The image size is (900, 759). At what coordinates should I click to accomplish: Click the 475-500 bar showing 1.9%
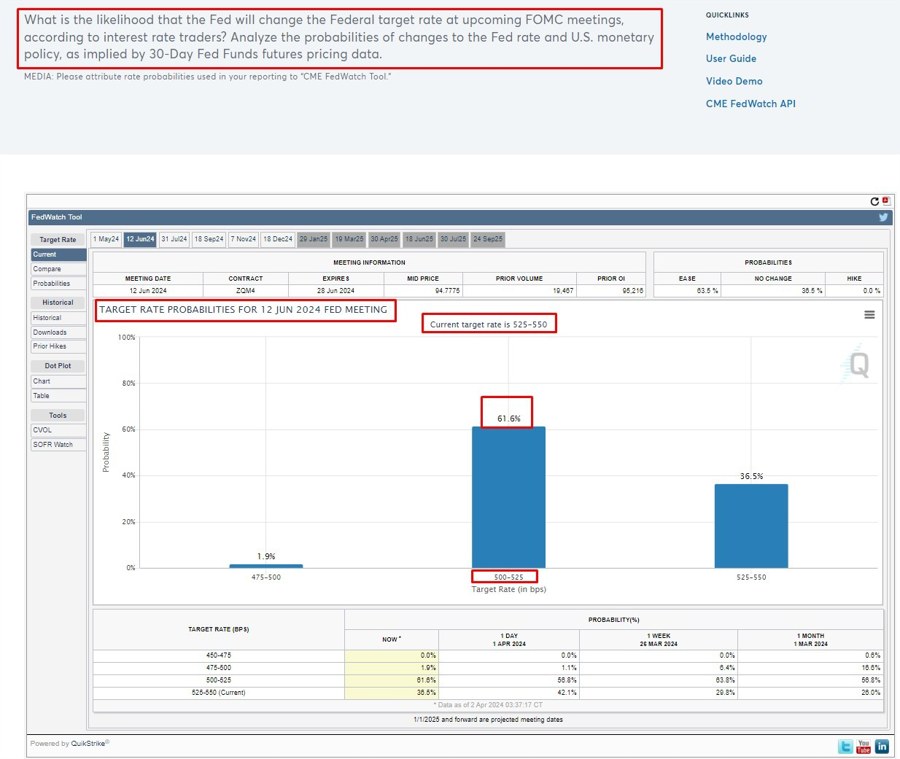pyautogui.click(x=266, y=566)
